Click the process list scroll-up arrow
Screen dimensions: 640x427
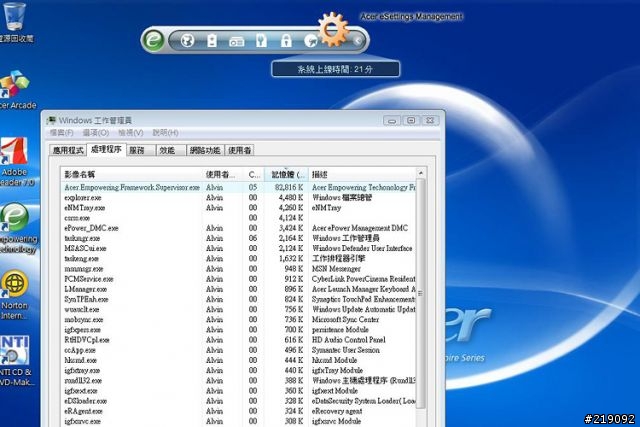point(421,173)
